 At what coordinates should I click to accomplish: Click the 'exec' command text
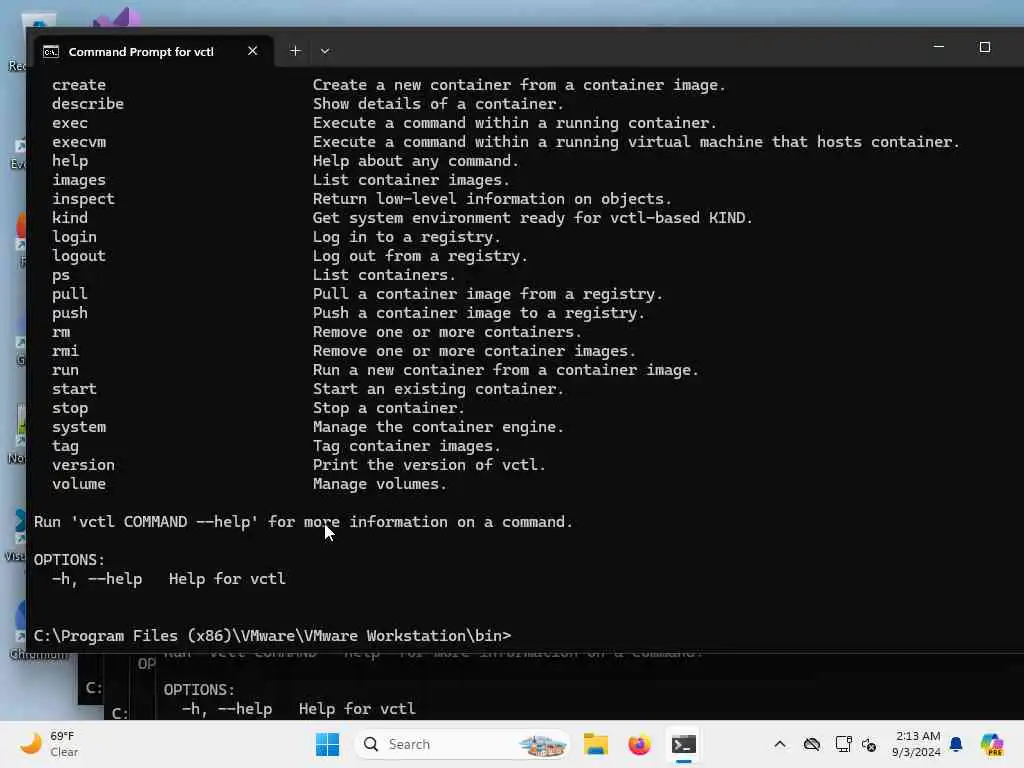70,123
